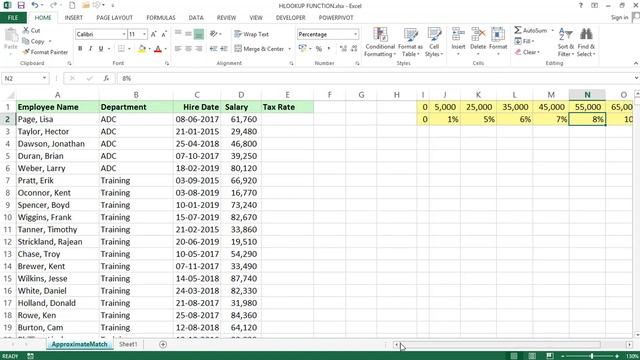Image resolution: width=640 pixels, height=360 pixels.
Task: Increase decimal places
Action: [x=343, y=49]
